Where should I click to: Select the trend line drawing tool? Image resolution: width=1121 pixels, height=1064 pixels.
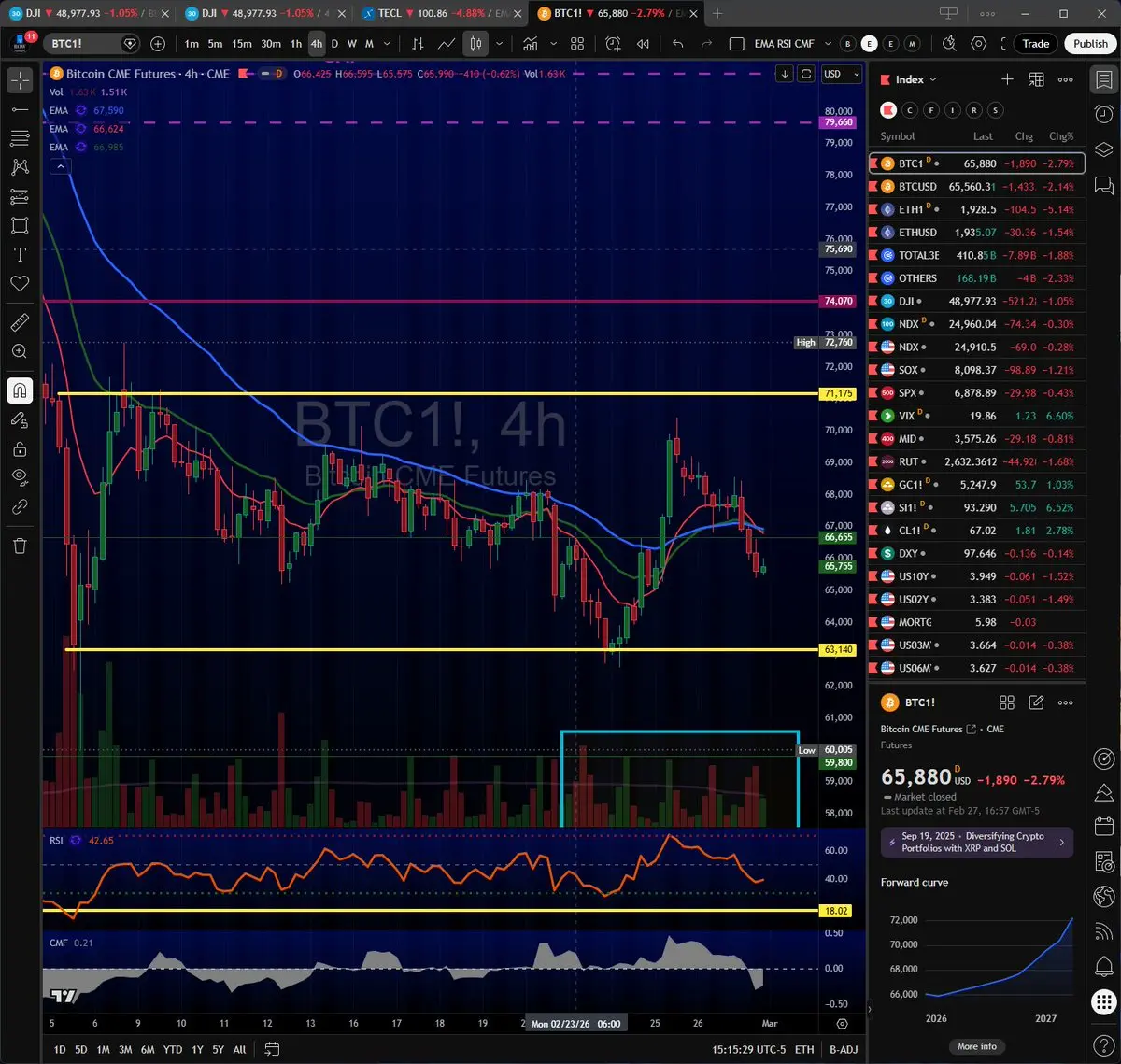coord(20,109)
